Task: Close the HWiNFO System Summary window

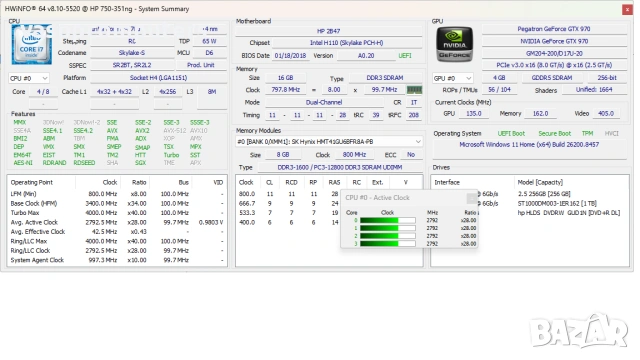Action: (x=627, y=9)
